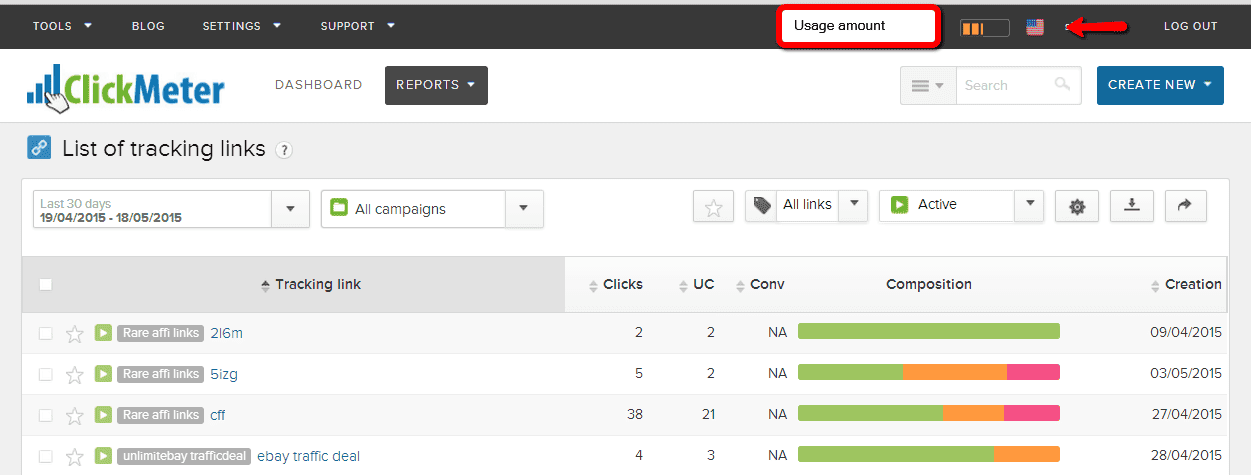Toggle the select-all checkbox in table header
Viewport: 1251px width, 475px height.
click(x=45, y=284)
